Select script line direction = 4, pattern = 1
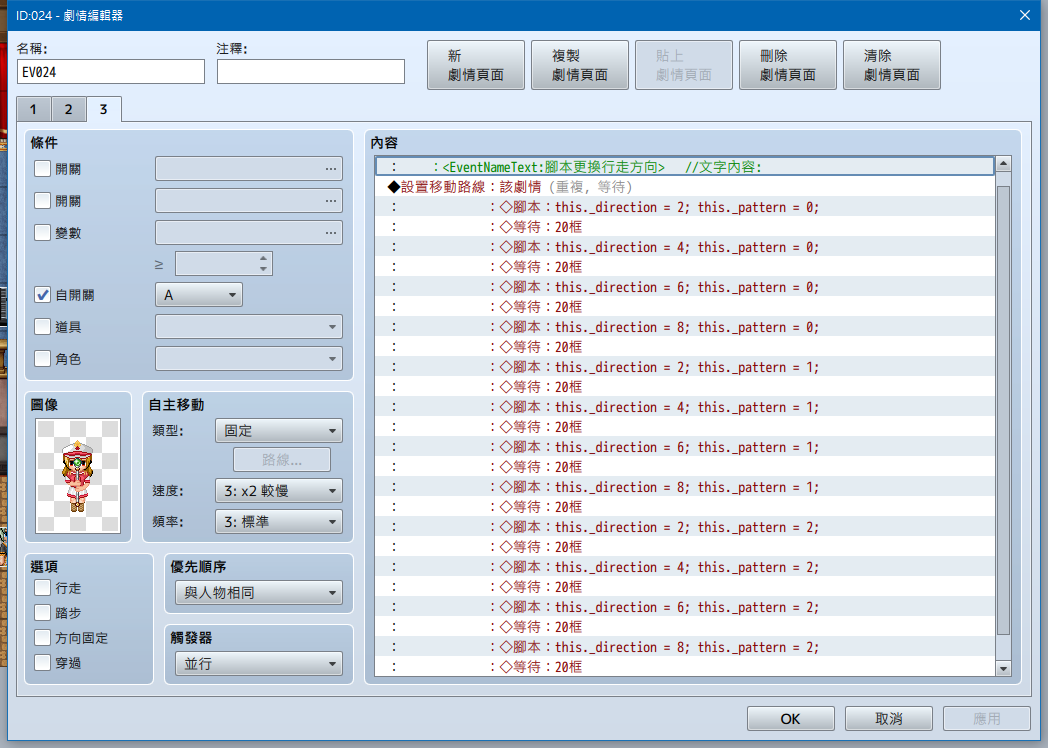This screenshot has height=748, width=1048. [684, 406]
